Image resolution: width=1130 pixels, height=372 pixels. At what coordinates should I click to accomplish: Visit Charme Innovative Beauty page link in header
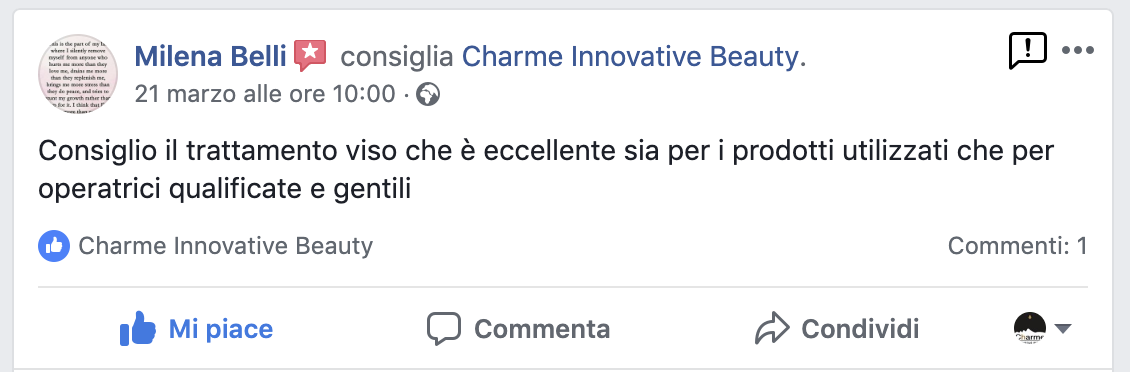point(630,56)
